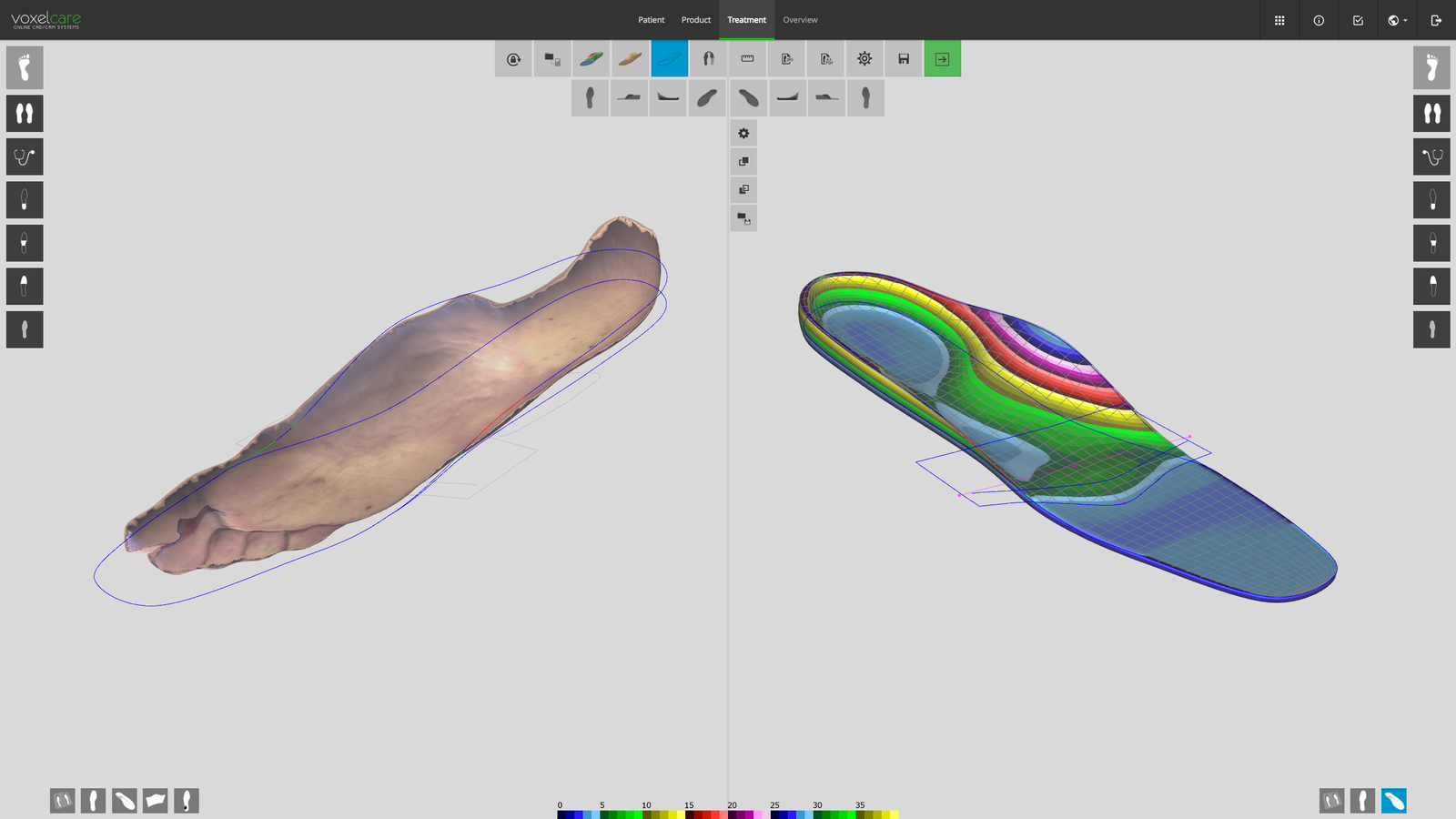Click the Product navigation link

pos(695,19)
